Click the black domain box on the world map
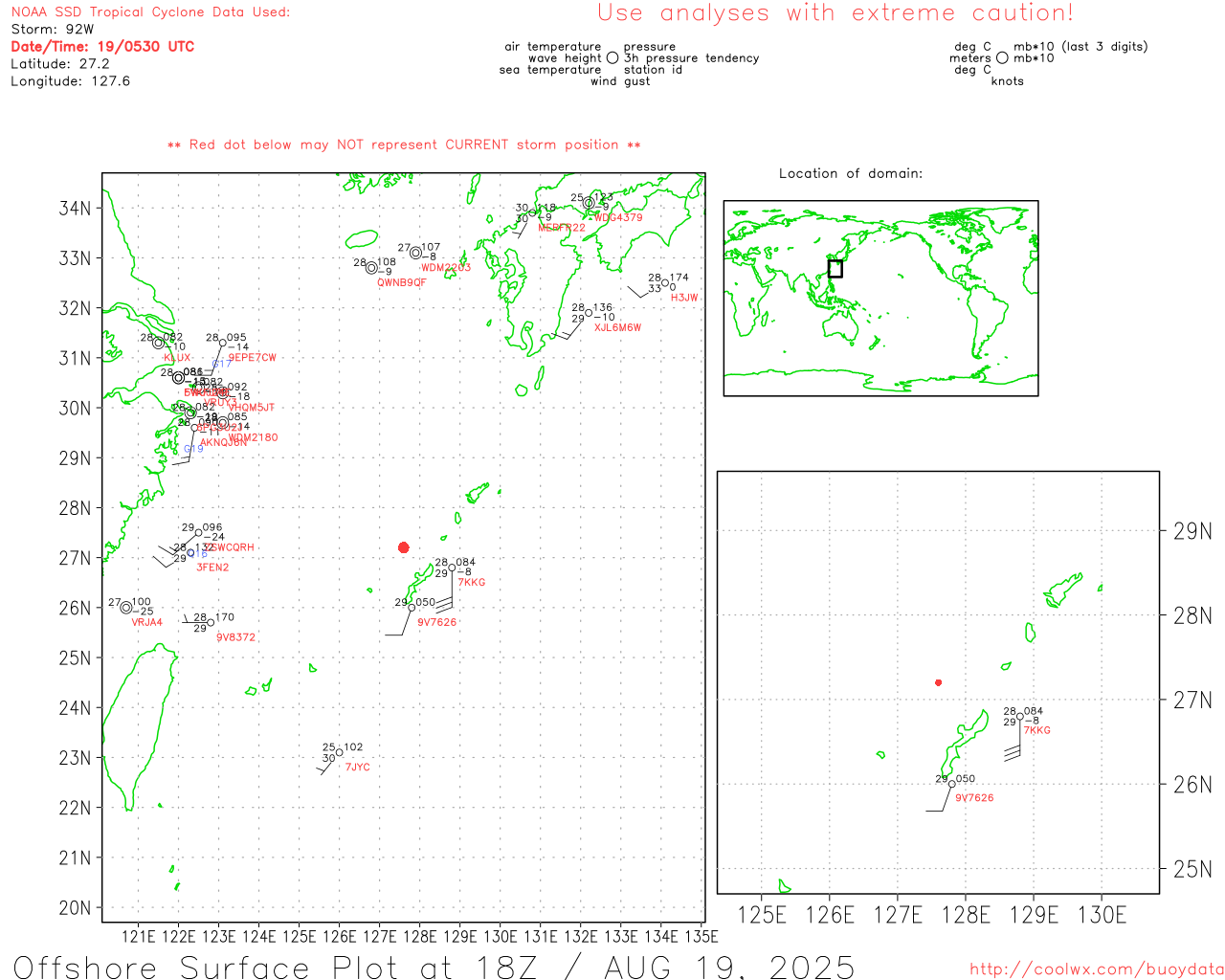Viewport: 1225px width, 980px height. [x=835, y=269]
